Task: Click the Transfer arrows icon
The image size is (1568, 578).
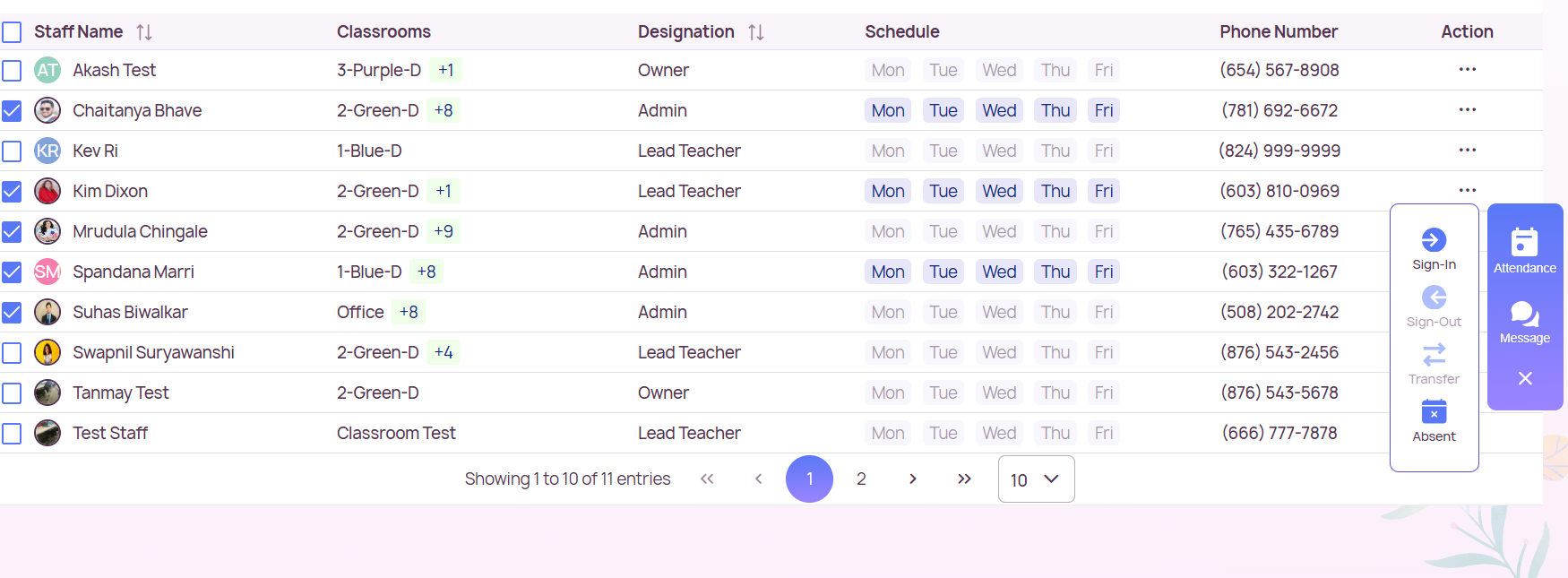Action: 1434,355
